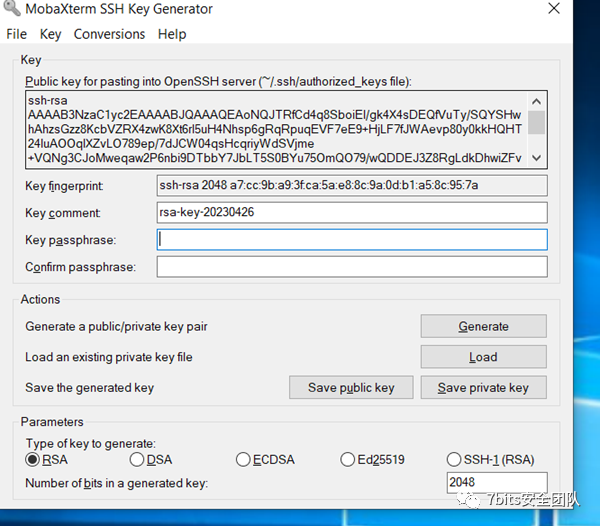Select the Ed25519 key type

372,459
